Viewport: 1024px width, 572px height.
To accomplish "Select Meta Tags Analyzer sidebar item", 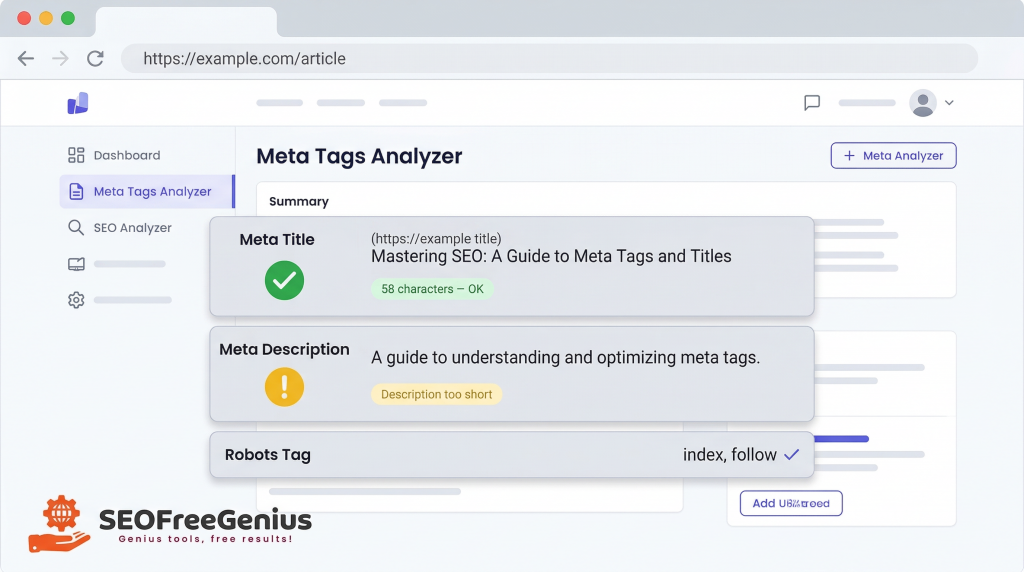I will 152,191.
